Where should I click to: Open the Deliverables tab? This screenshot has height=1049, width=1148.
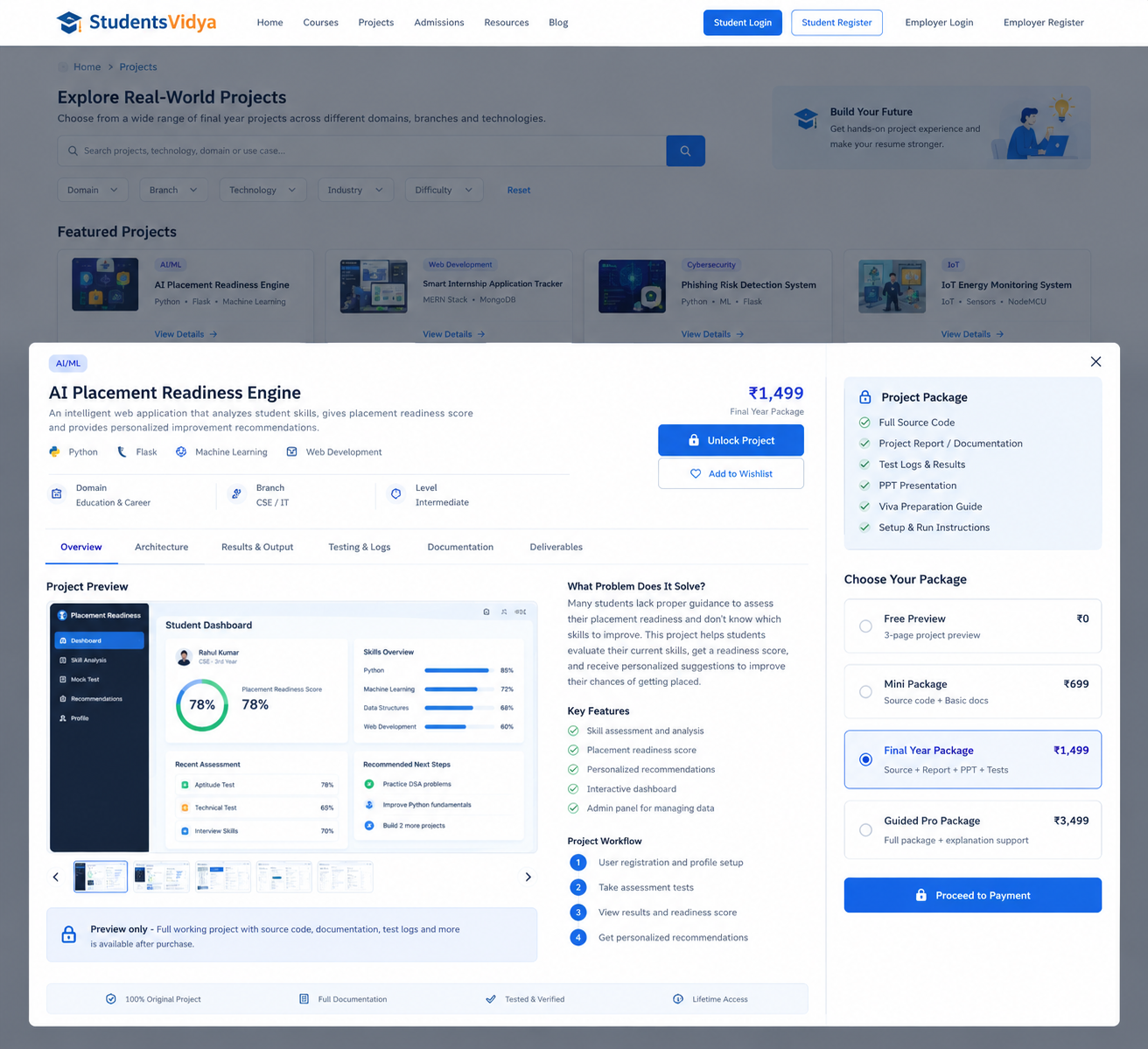click(x=556, y=547)
